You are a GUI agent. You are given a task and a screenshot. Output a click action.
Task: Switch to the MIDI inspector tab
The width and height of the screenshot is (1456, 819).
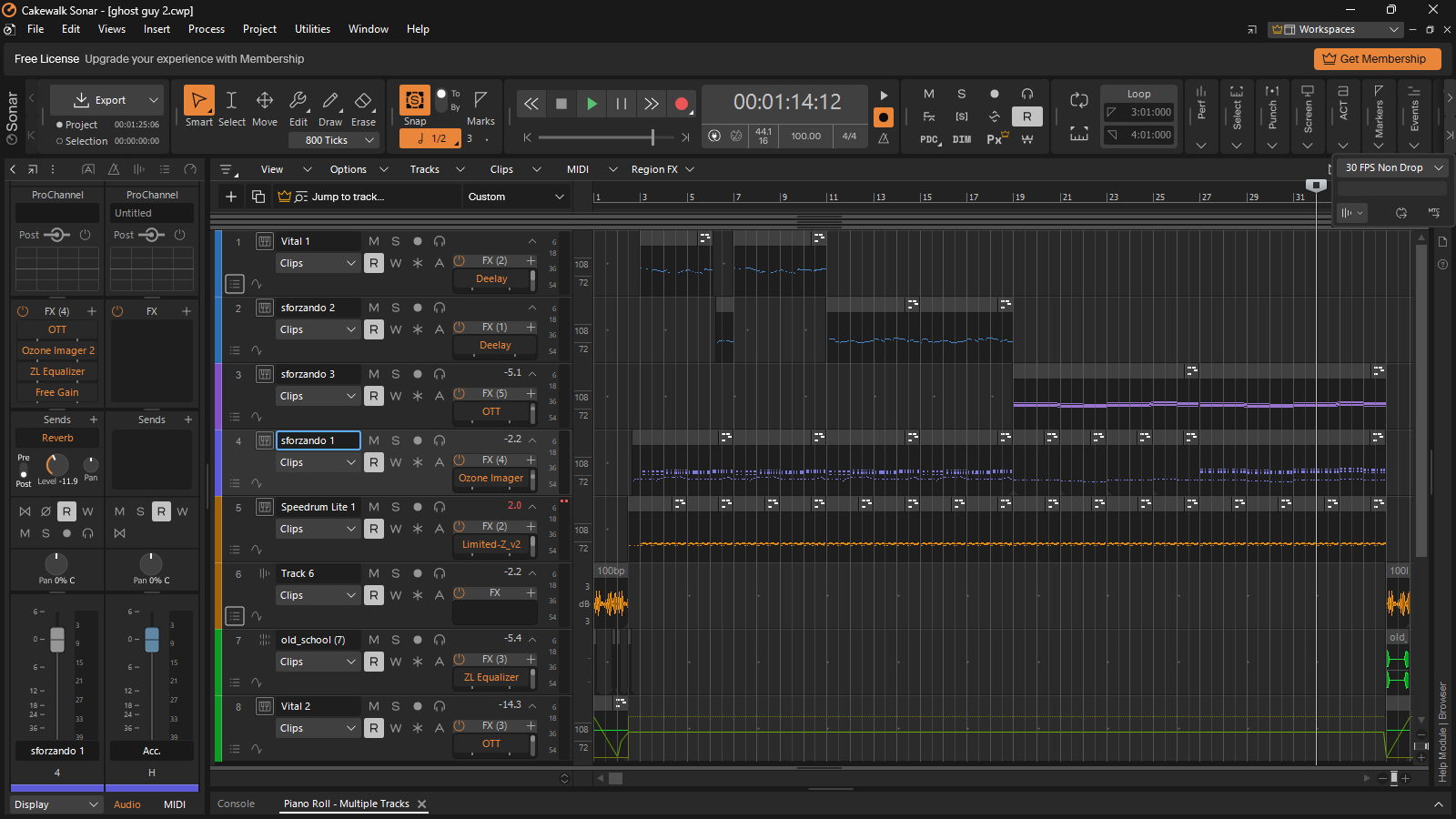point(175,804)
